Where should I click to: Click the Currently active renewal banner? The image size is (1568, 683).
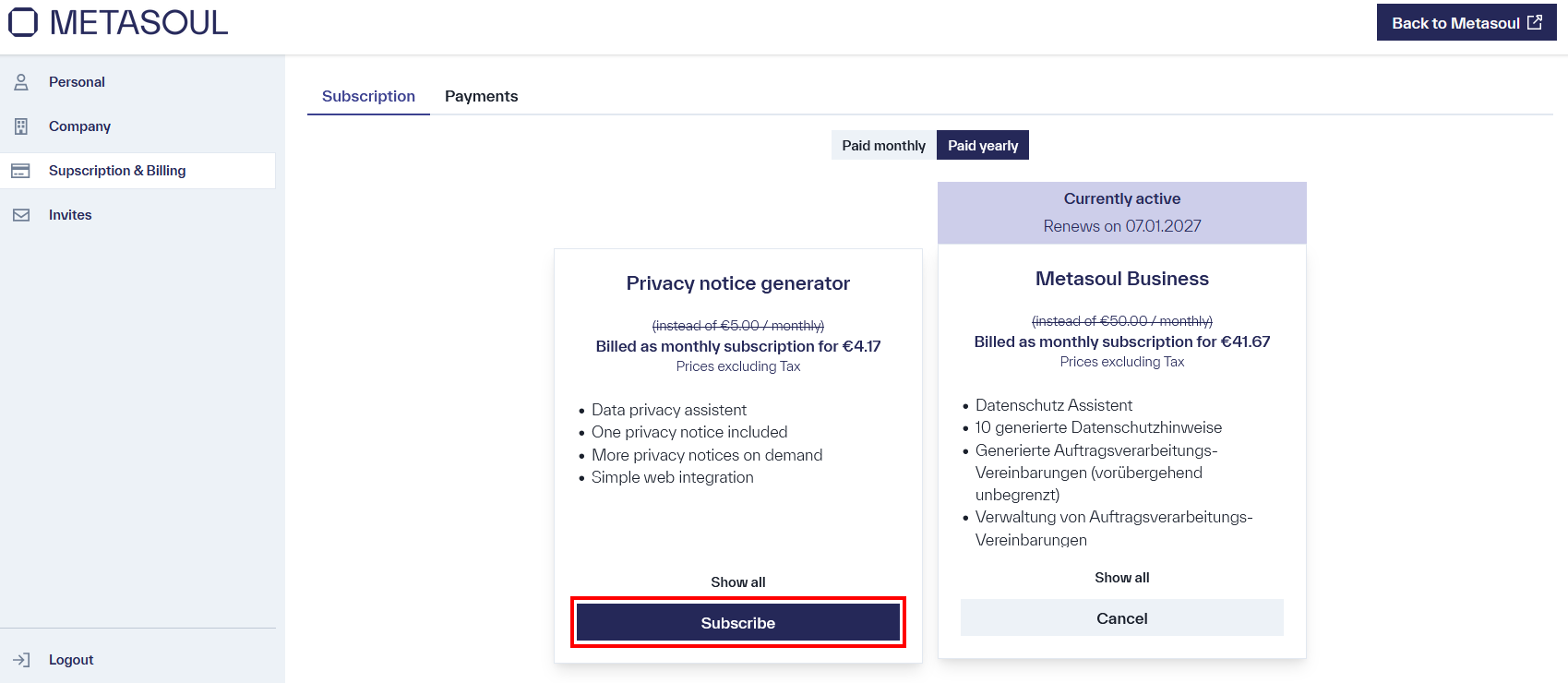coord(1120,212)
